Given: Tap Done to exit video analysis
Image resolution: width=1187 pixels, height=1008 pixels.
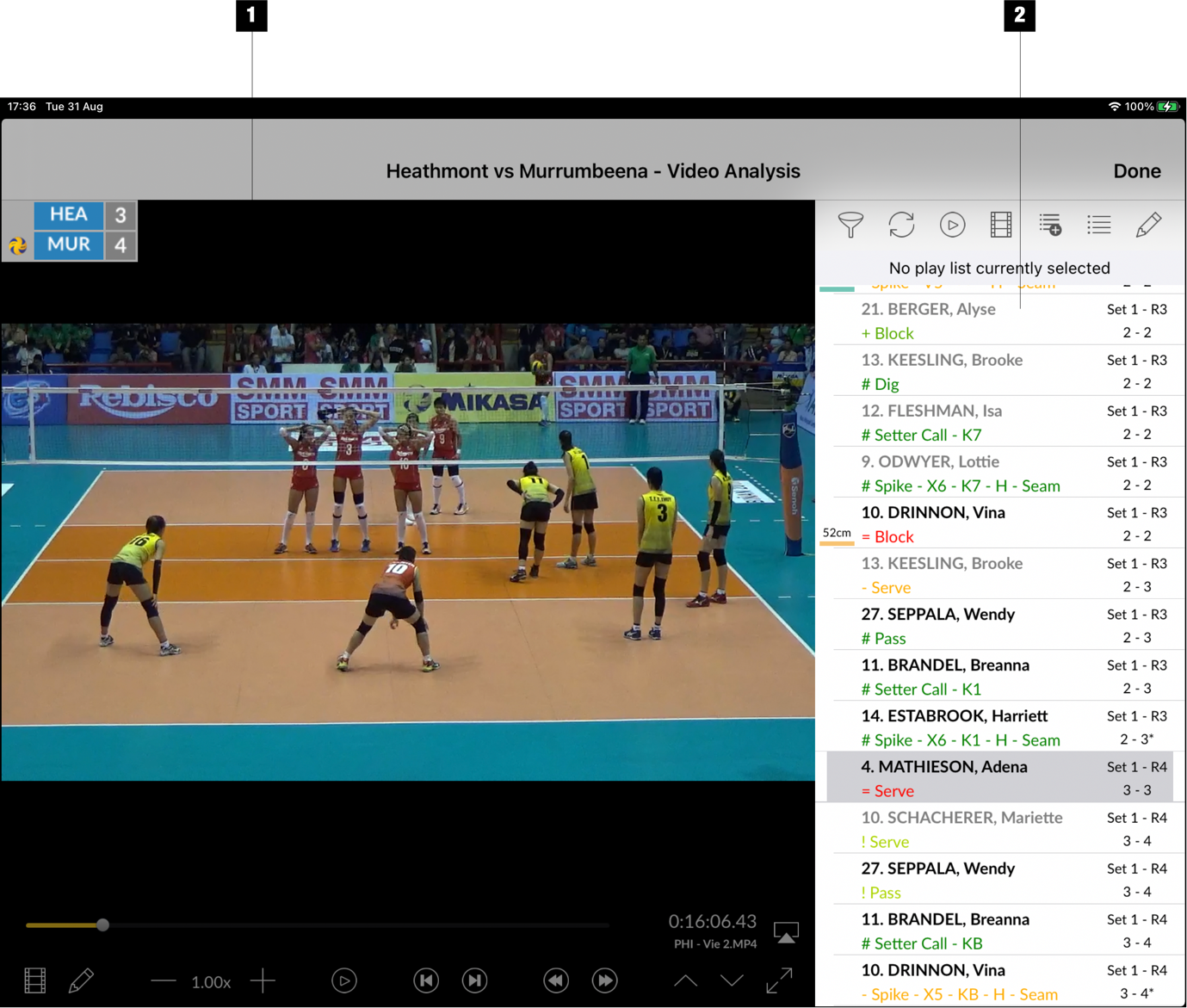Looking at the screenshot, I should click(x=1137, y=170).
